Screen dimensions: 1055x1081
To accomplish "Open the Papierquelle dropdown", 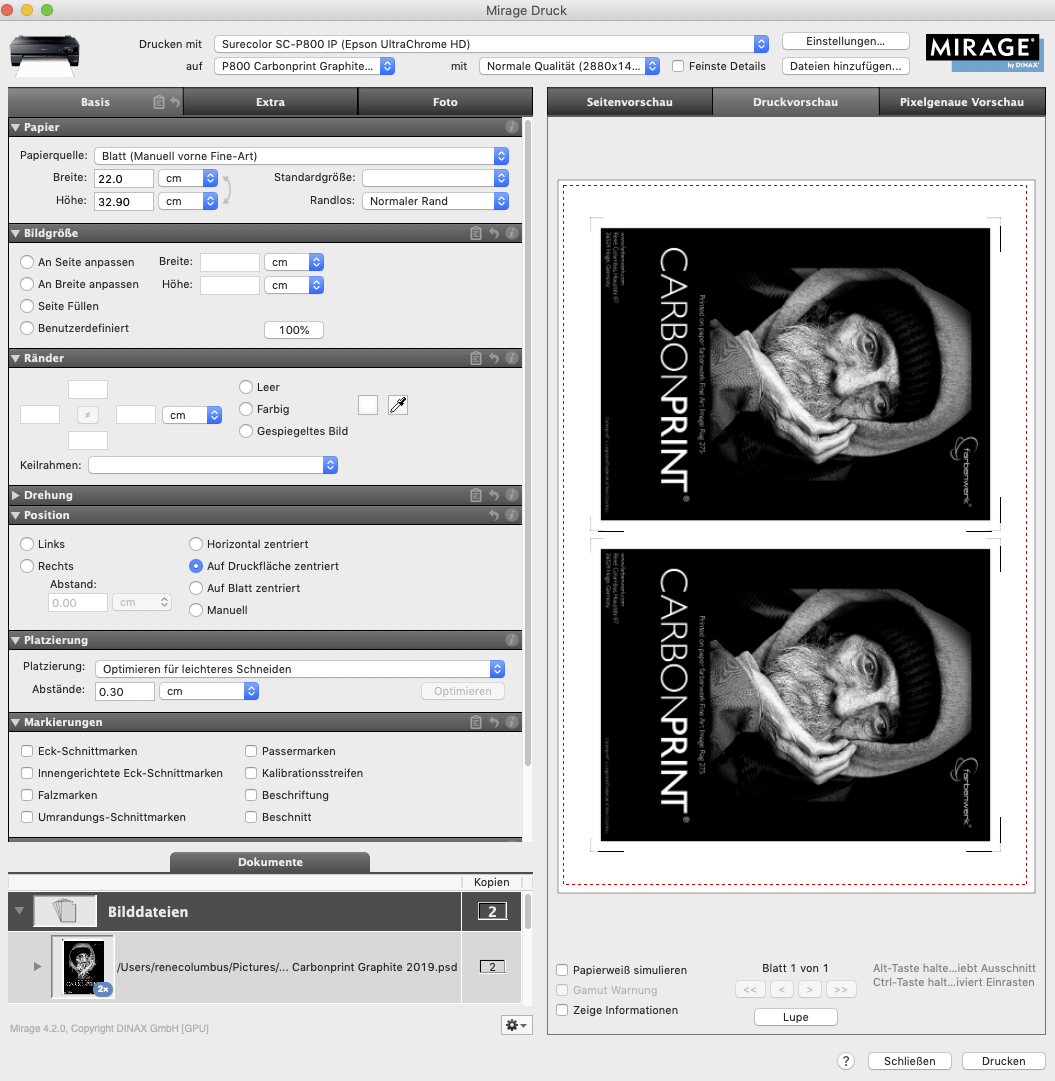I will pyautogui.click(x=301, y=156).
